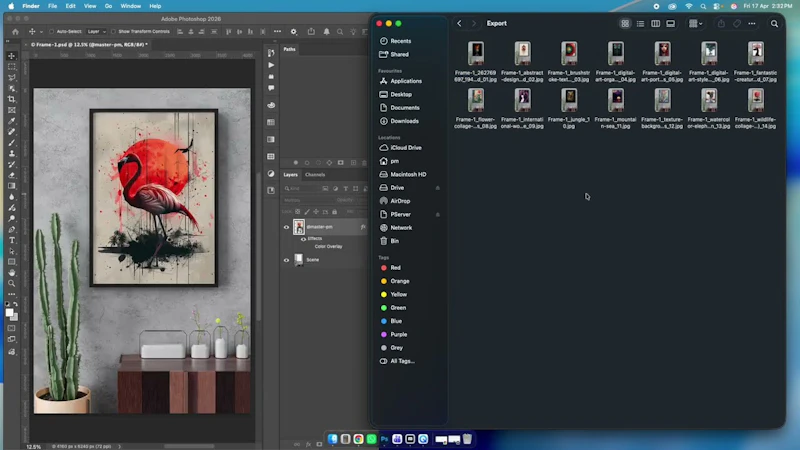The image size is (800, 450).
Task: Open layer Kind filter dropdown
Action: (301, 189)
